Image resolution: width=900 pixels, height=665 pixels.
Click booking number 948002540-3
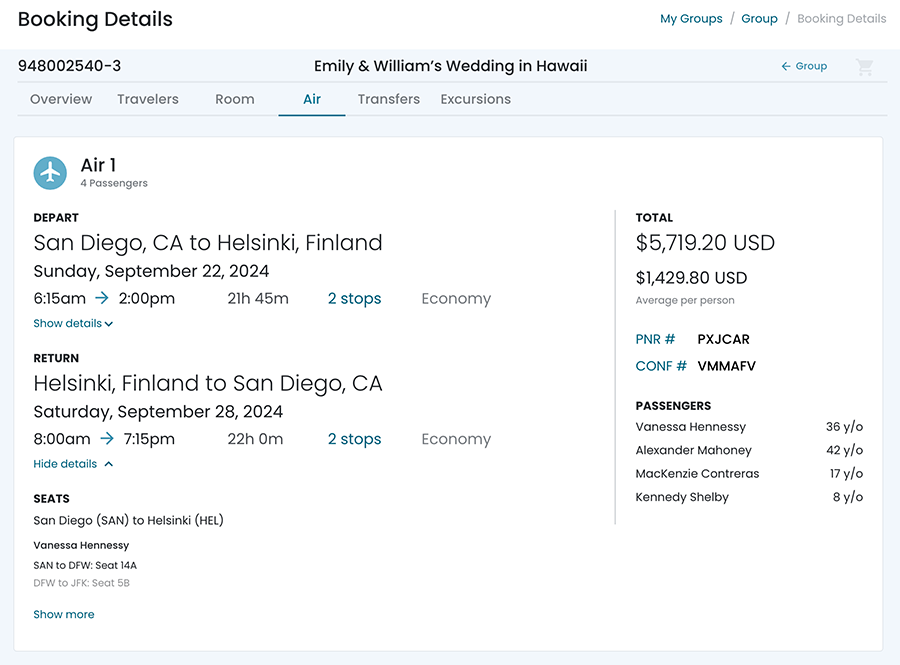click(x=70, y=67)
